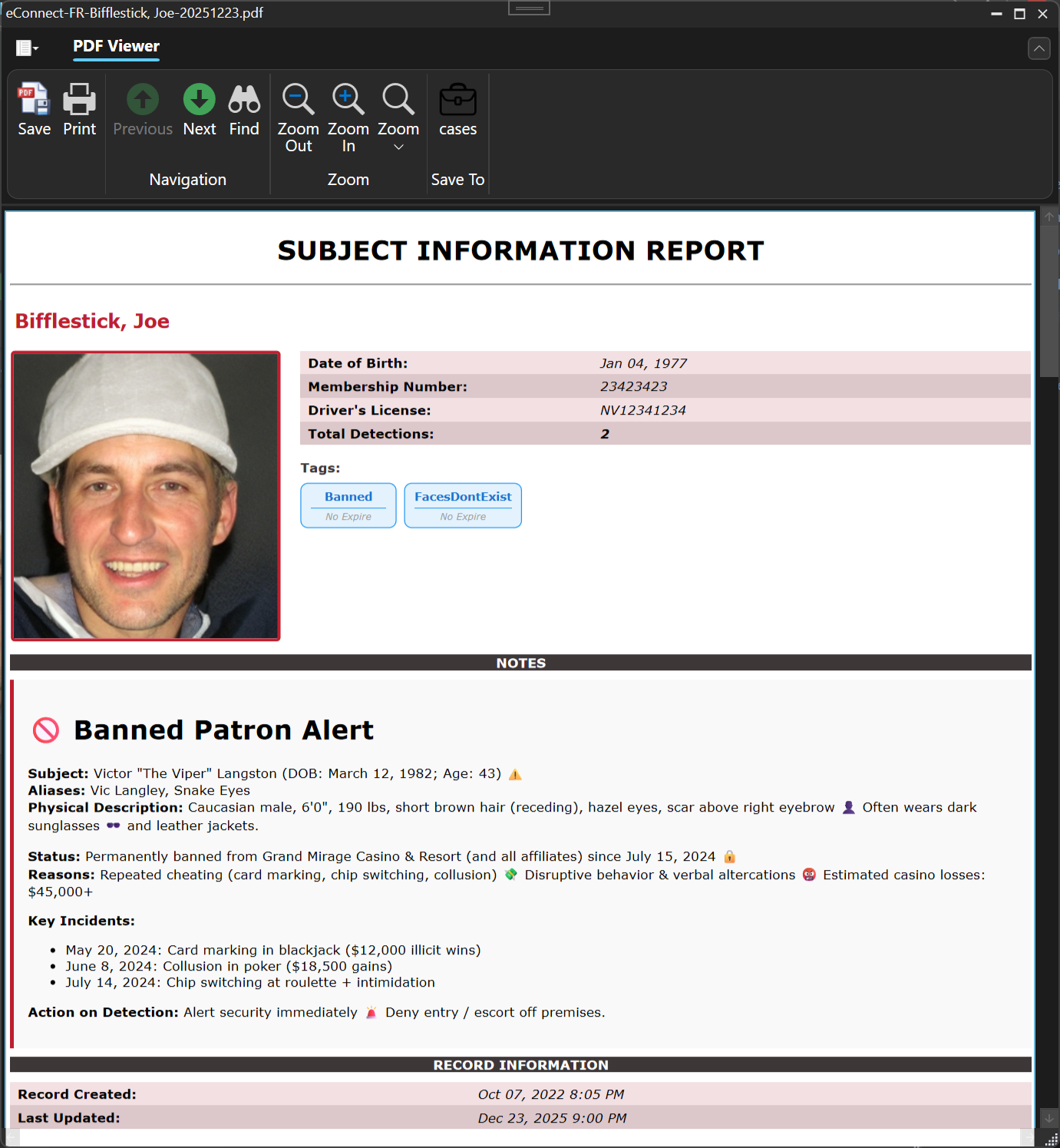Click the scroll-up arrow on the scrollbar

(1048, 216)
